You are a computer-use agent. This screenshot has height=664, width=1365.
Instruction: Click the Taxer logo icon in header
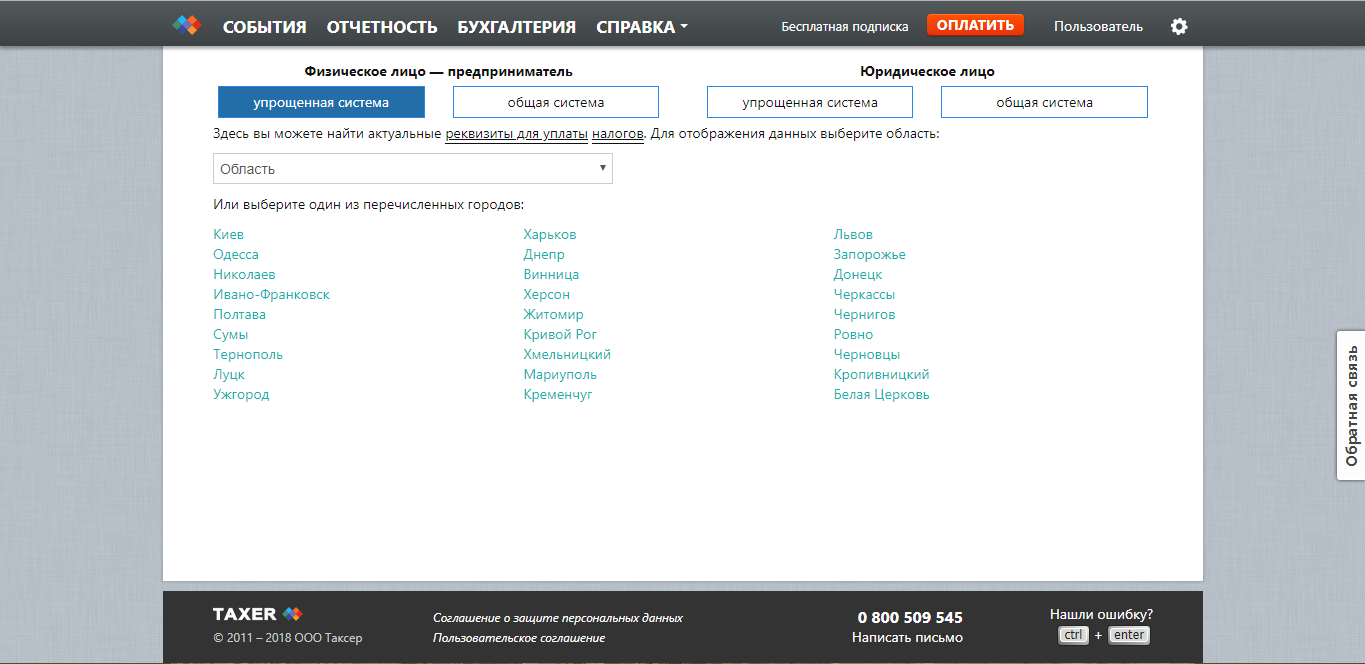[x=187, y=25]
